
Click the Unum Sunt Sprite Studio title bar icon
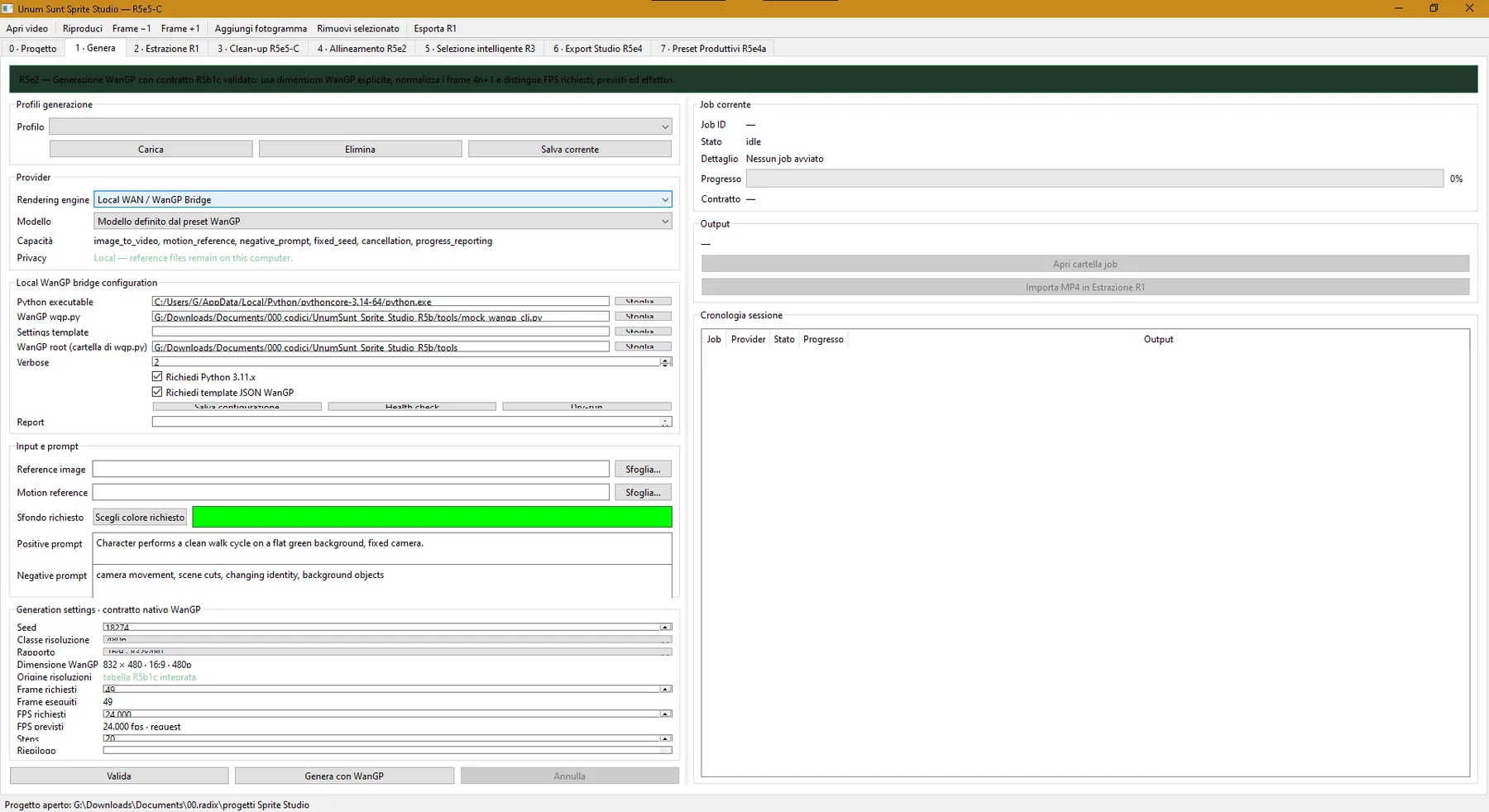7,8
